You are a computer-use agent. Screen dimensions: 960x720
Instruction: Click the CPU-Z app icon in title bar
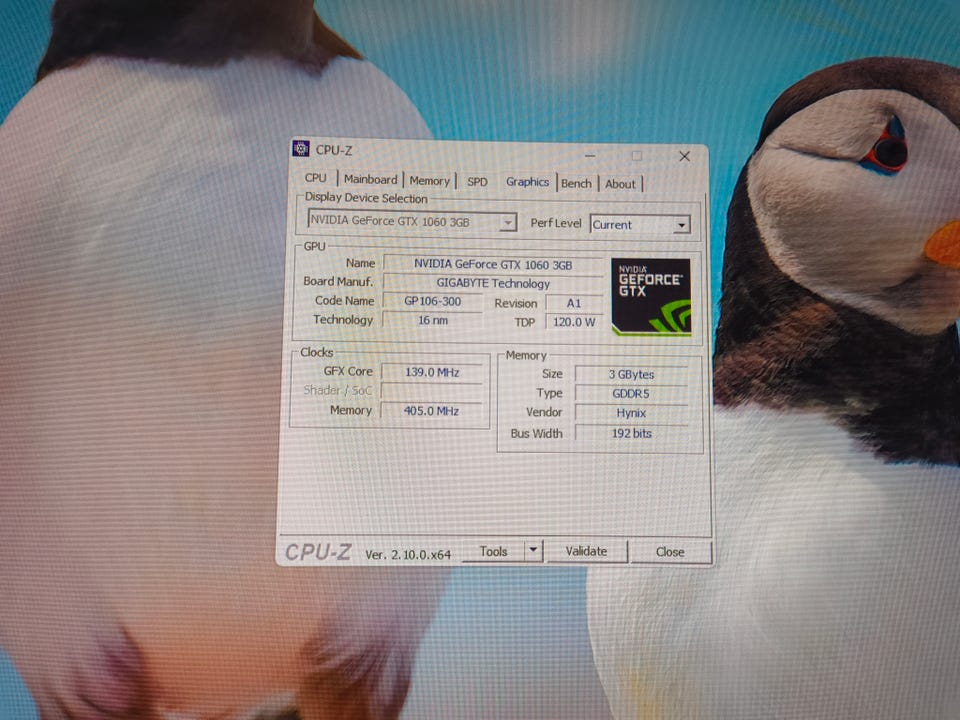pyautogui.click(x=301, y=149)
